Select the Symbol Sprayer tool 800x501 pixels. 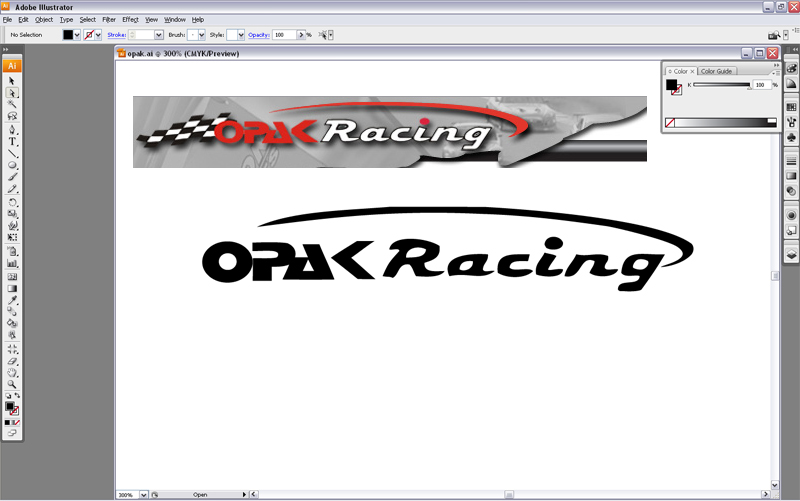point(12,251)
